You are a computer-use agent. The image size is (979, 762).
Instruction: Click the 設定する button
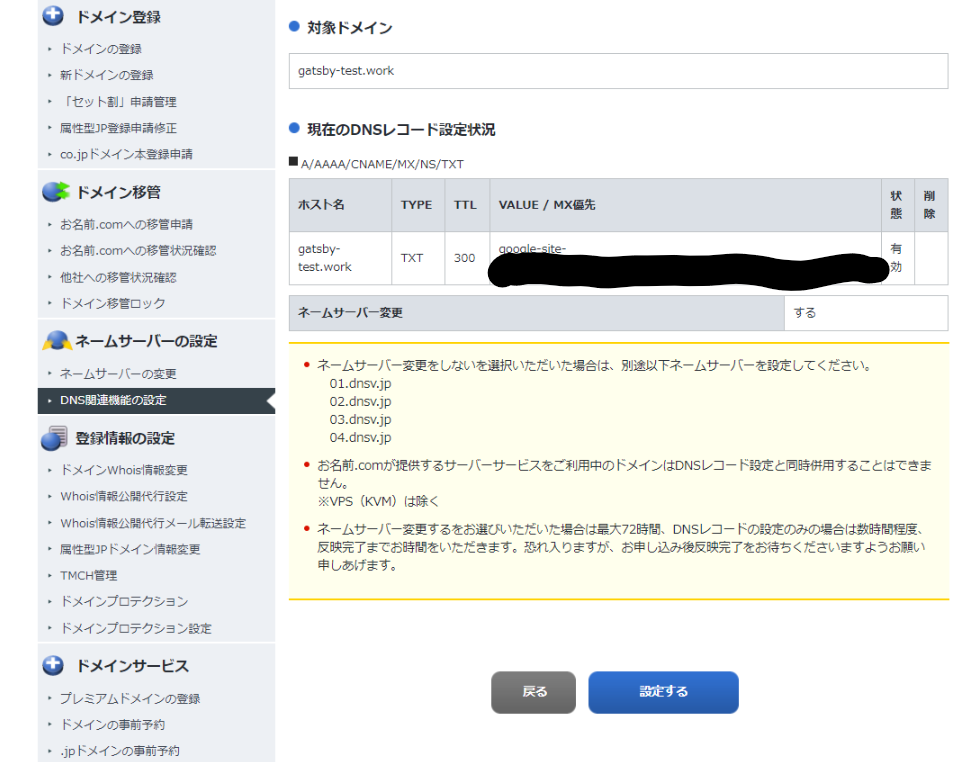[x=663, y=692]
